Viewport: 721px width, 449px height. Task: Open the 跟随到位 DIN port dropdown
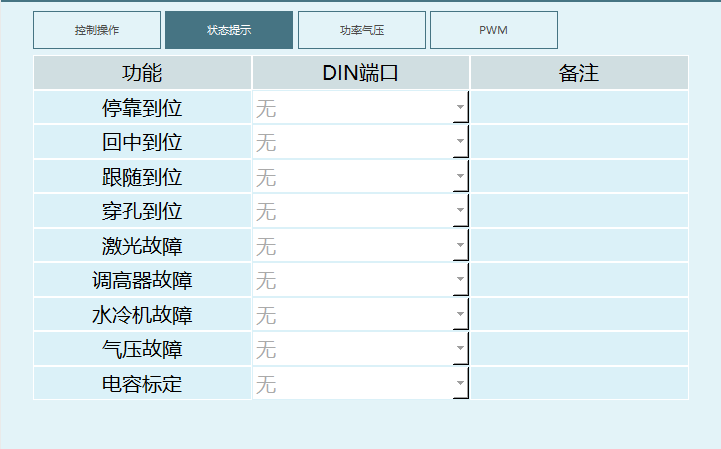[460, 177]
